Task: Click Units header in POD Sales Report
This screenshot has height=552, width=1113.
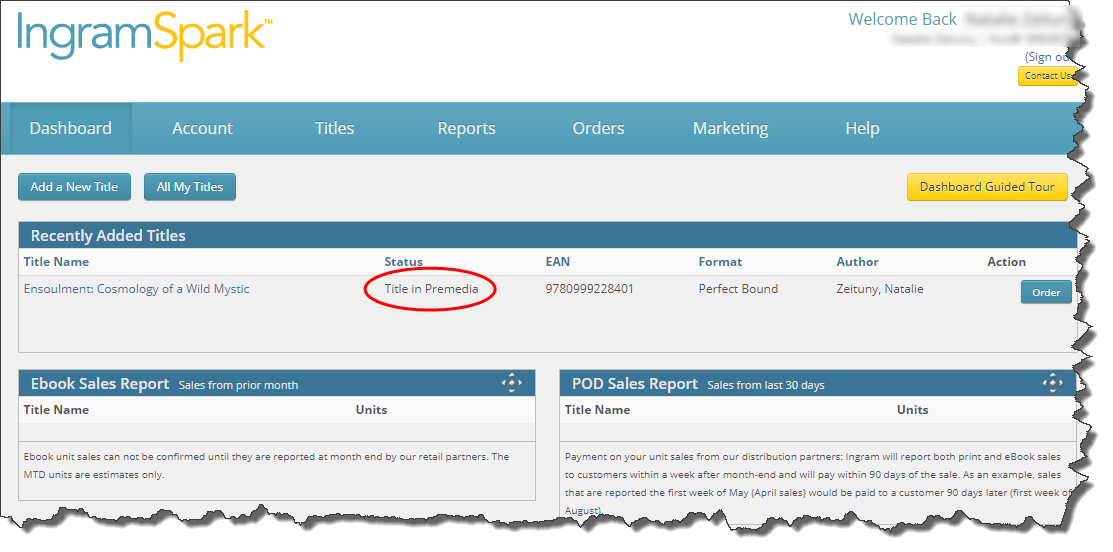Action: pyautogui.click(x=912, y=409)
